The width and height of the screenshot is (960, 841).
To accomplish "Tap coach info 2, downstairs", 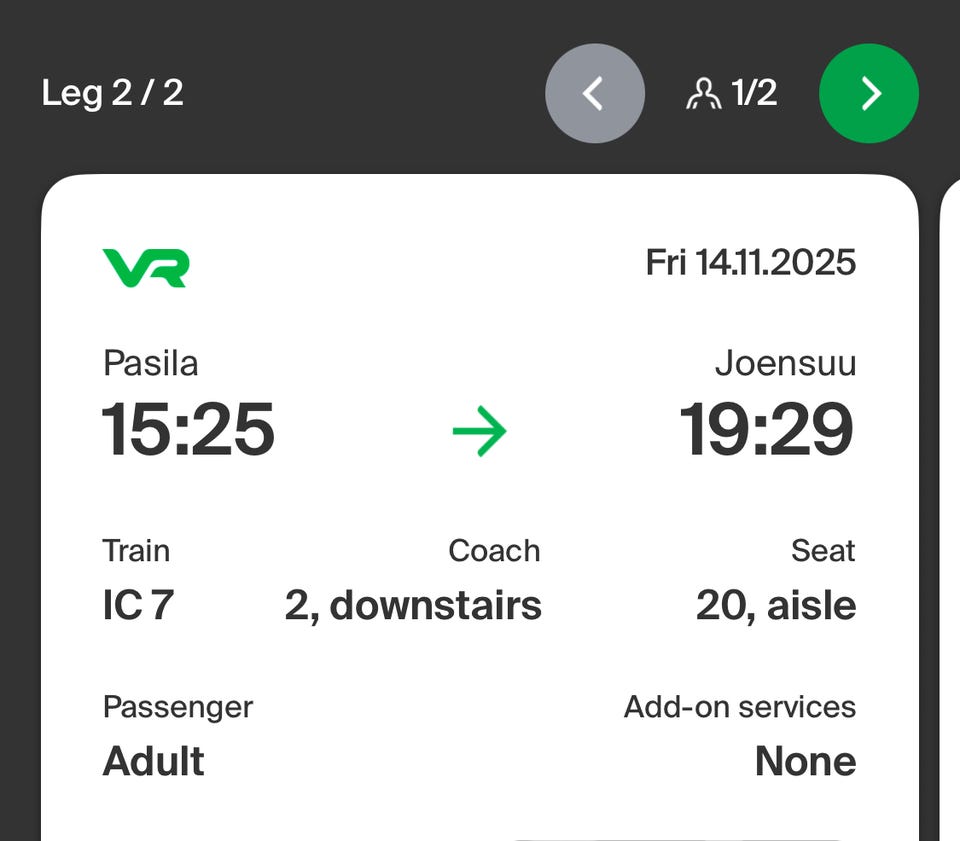I will (413, 605).
